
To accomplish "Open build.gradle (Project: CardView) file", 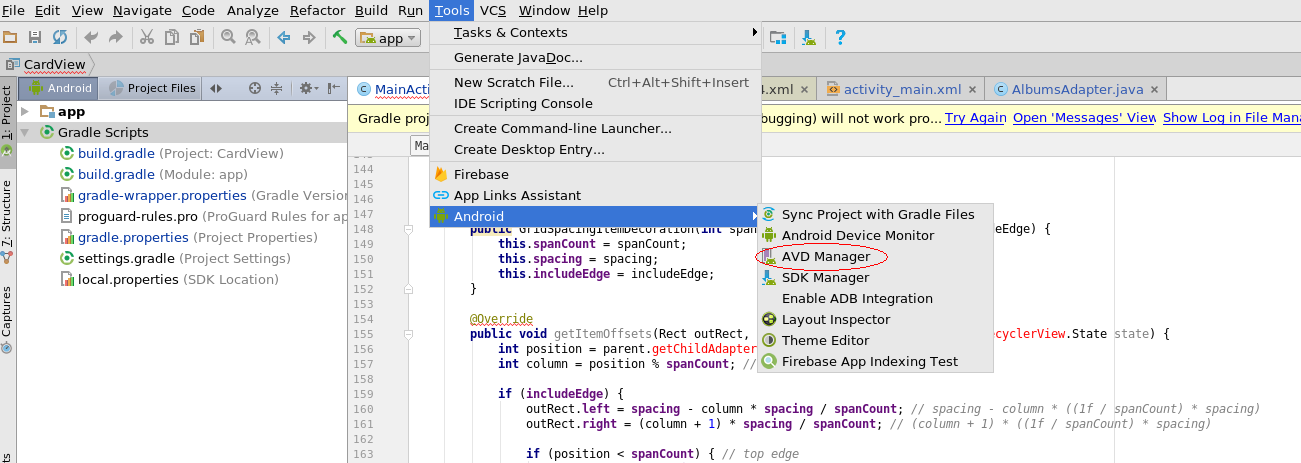I will coord(171,153).
